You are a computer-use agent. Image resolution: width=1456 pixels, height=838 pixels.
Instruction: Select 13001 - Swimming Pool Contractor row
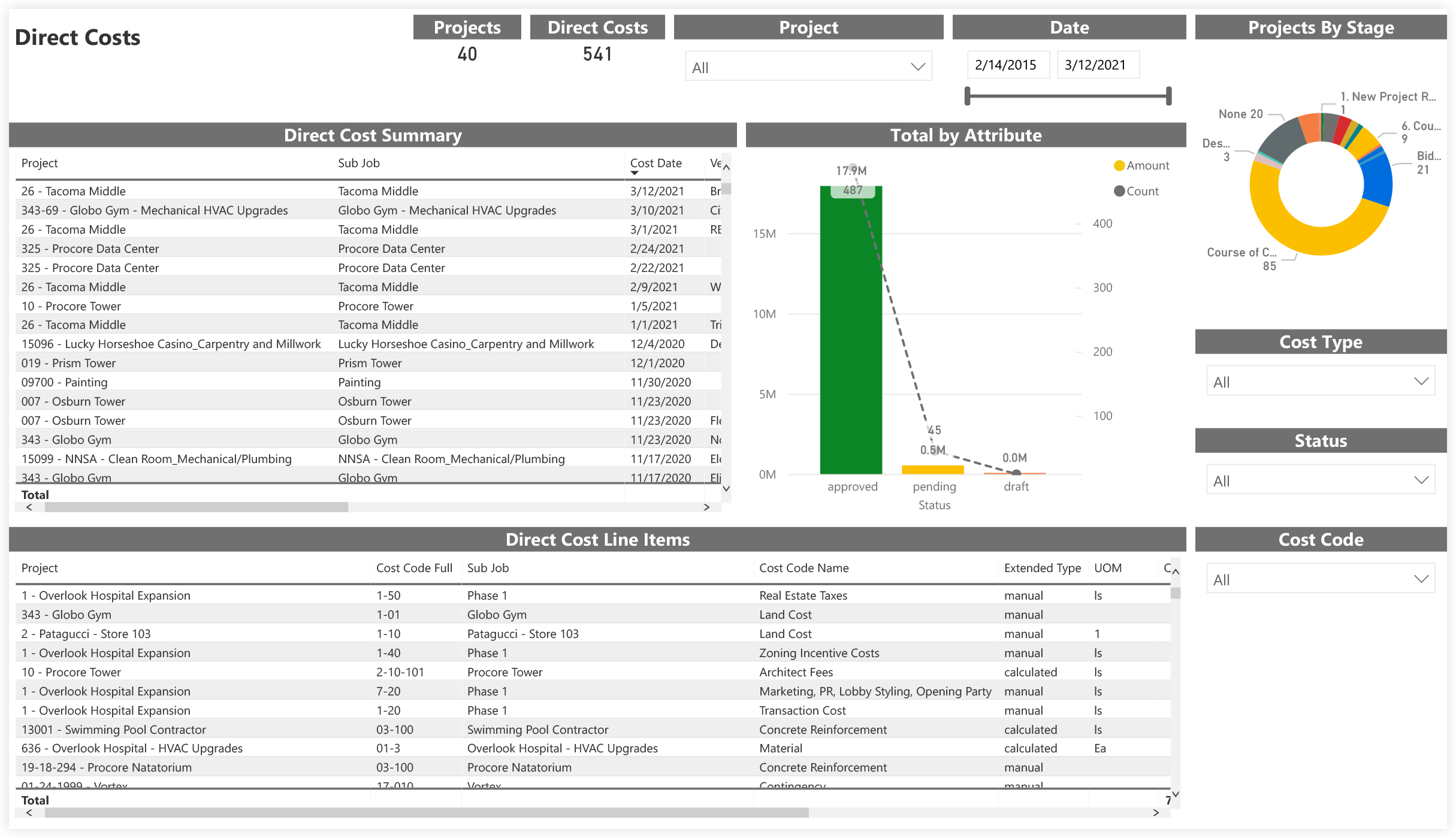[593, 730]
